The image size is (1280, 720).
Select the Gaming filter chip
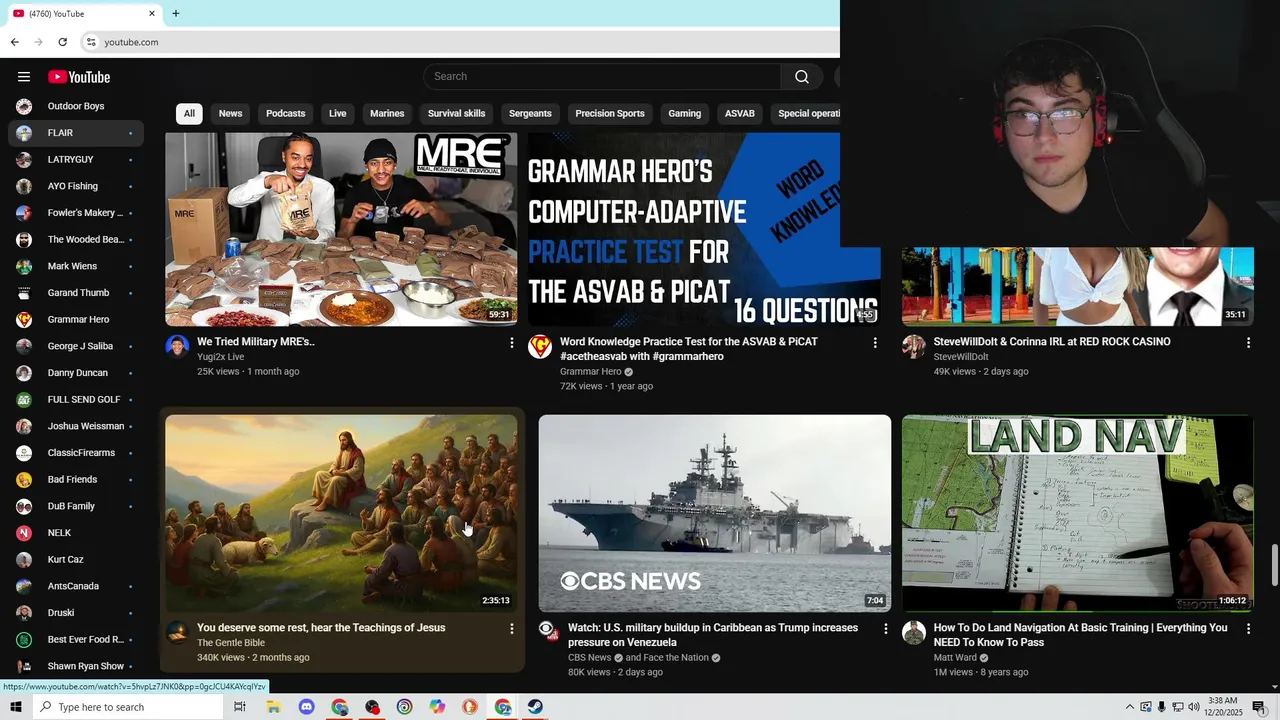[x=684, y=113]
